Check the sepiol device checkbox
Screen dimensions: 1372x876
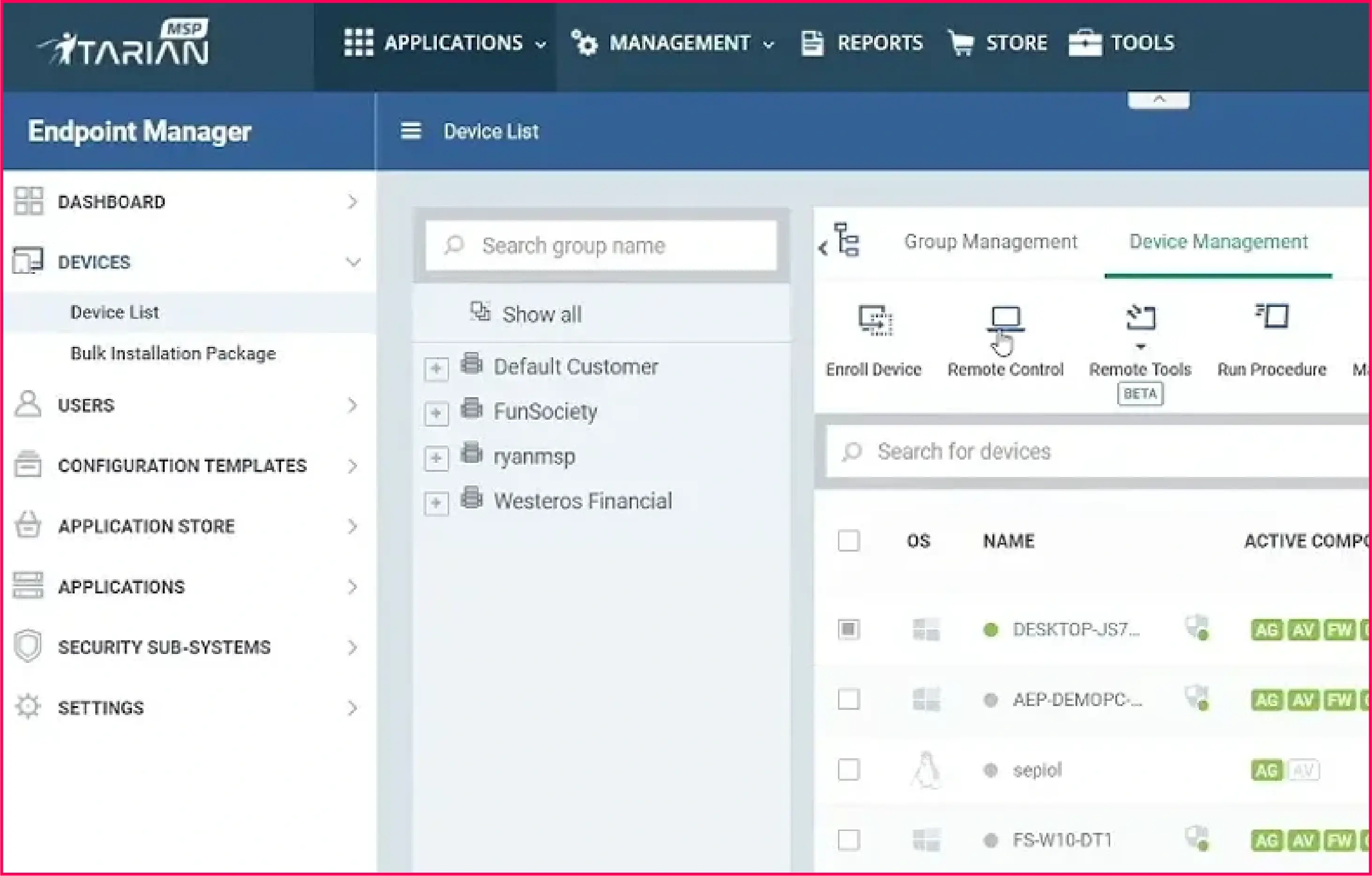848,769
